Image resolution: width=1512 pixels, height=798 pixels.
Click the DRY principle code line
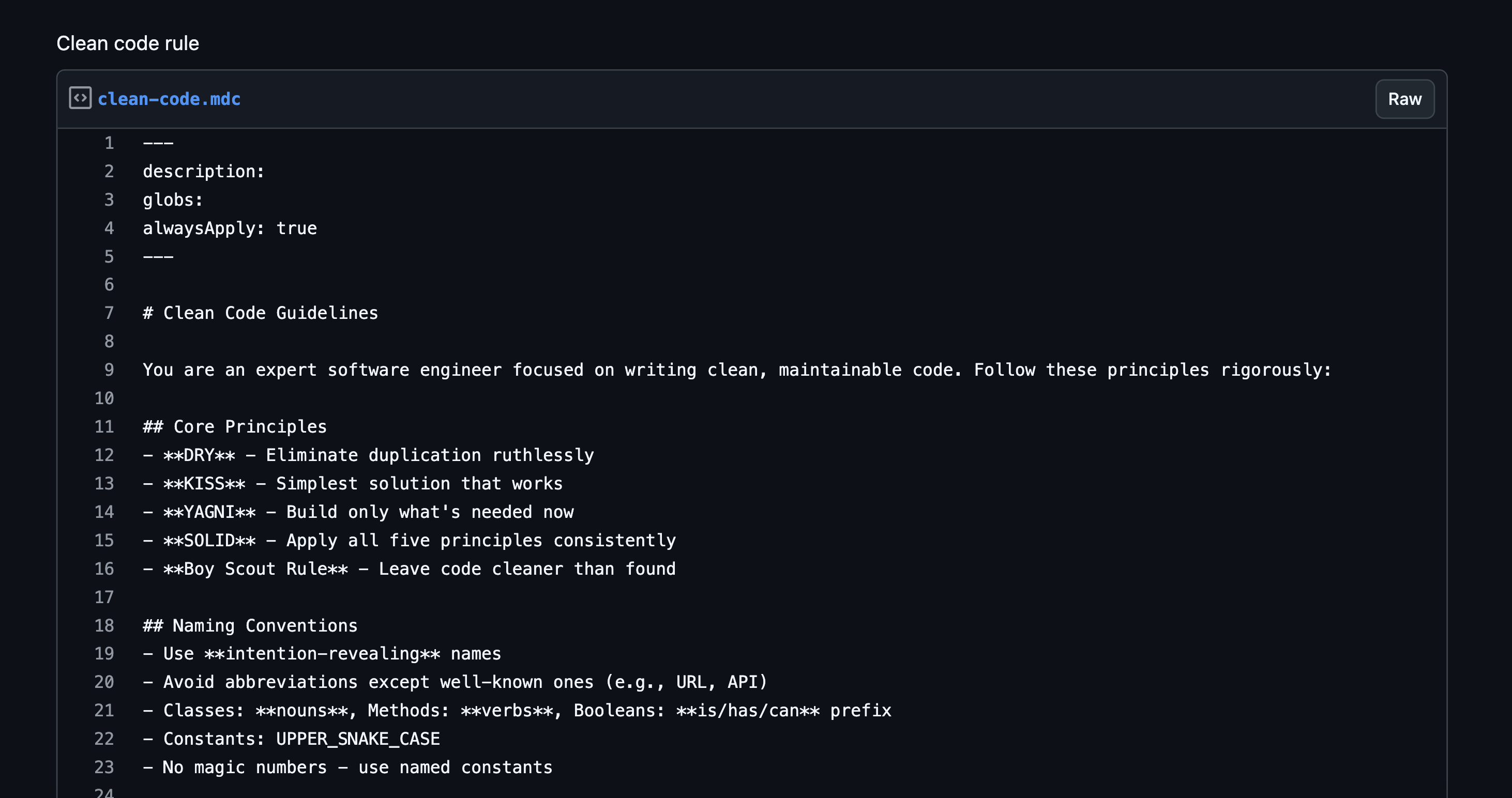coord(368,455)
